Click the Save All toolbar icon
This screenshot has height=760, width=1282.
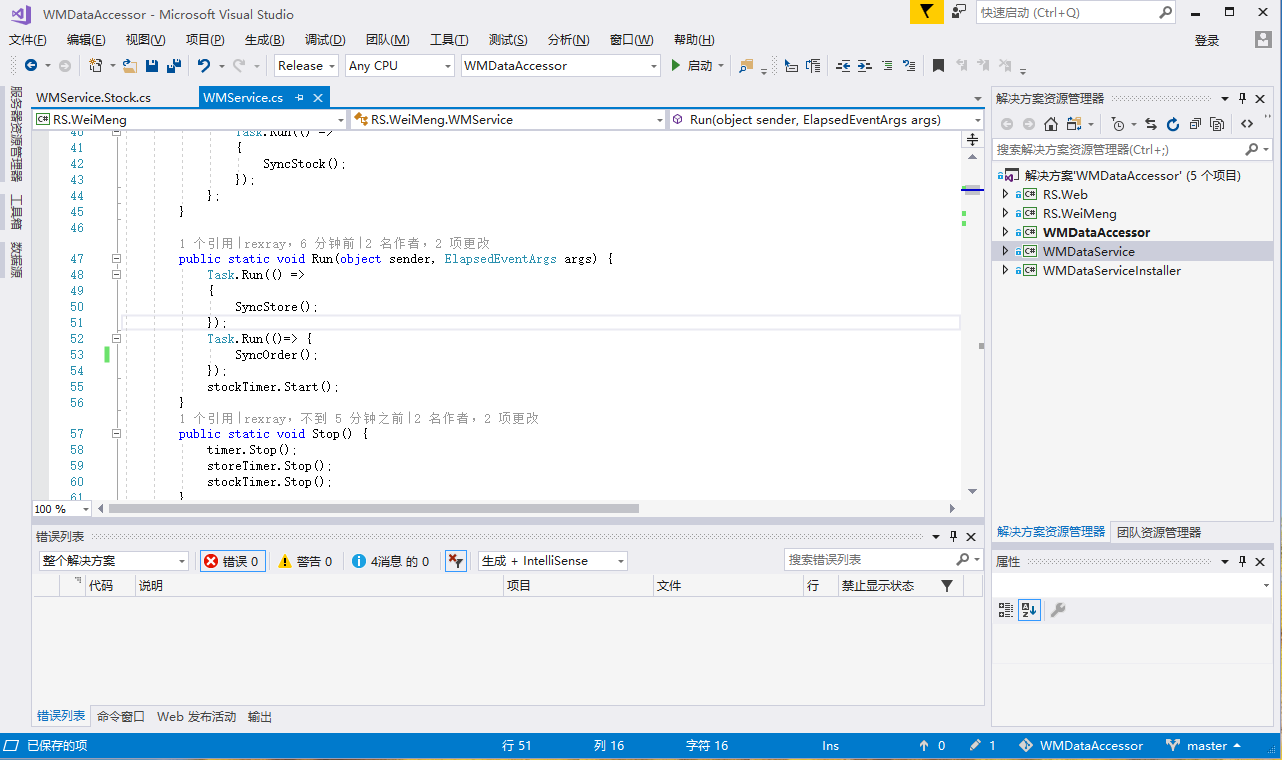point(174,66)
